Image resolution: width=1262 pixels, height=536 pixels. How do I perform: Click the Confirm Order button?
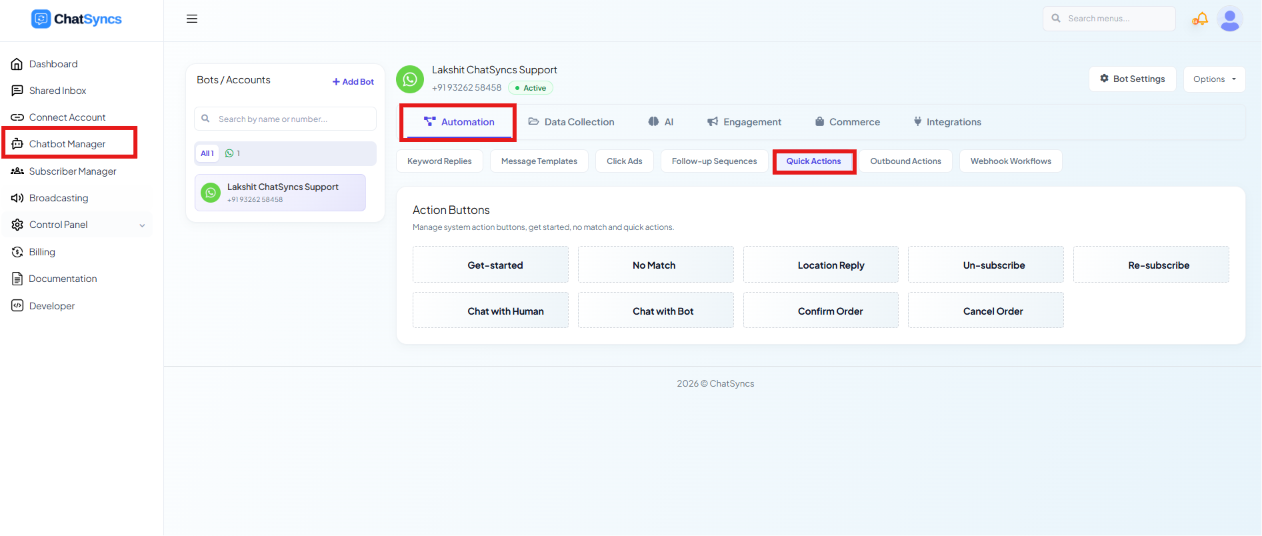[x=821, y=311]
